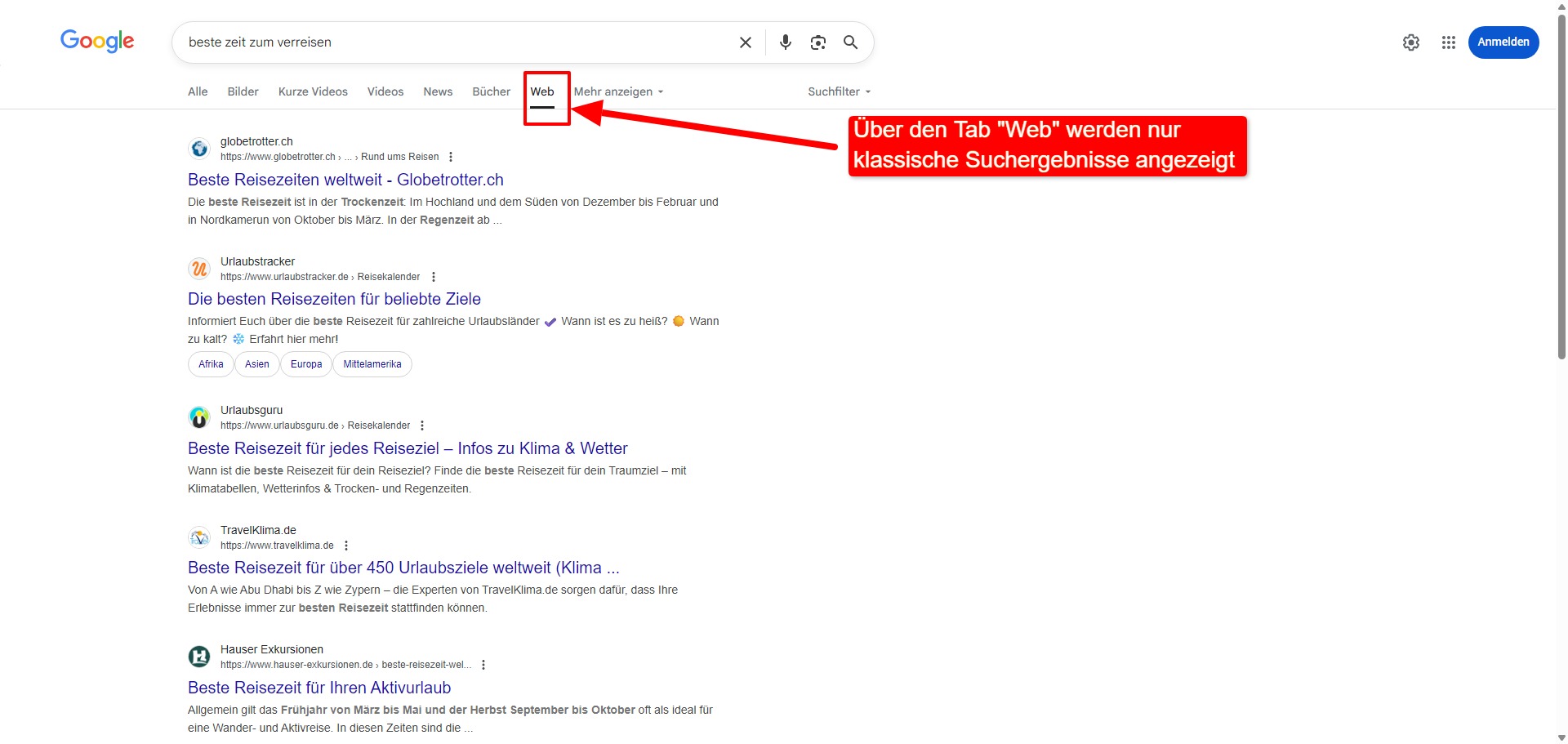Open more options for Hauser Exkursionen result
Viewport: 1568px width, 744px height.
pos(483,665)
